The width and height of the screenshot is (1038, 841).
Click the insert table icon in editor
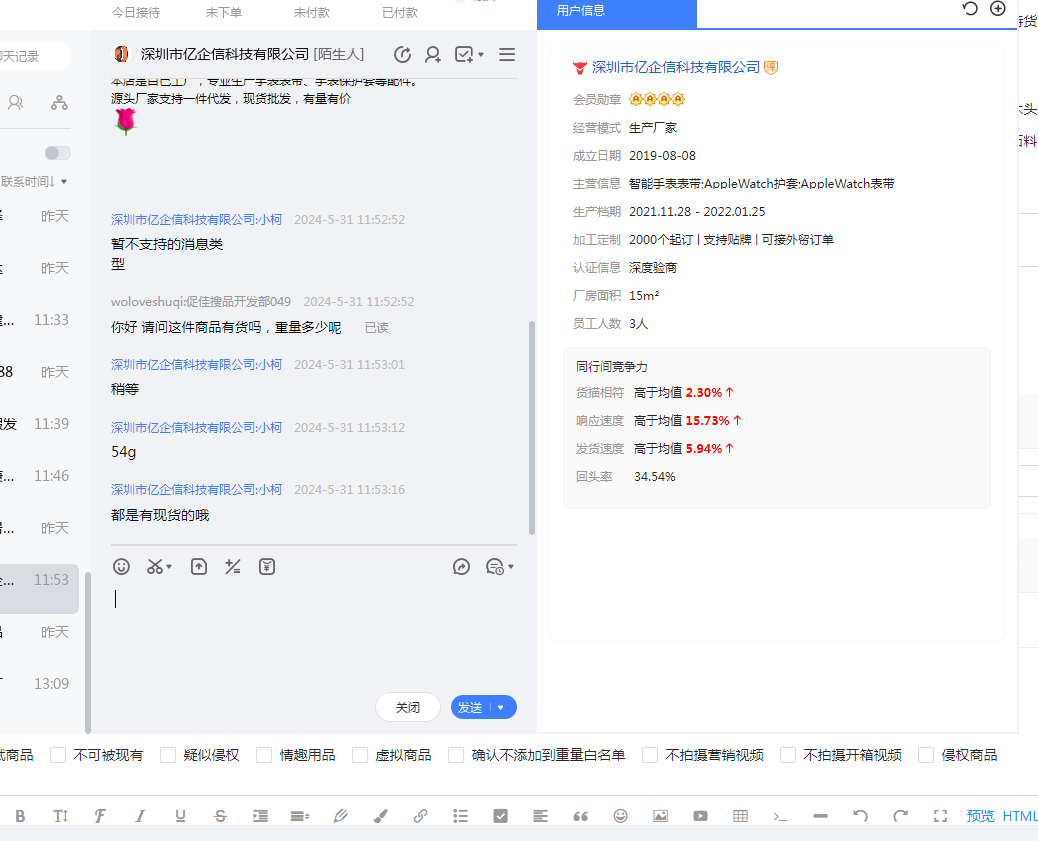click(x=740, y=816)
